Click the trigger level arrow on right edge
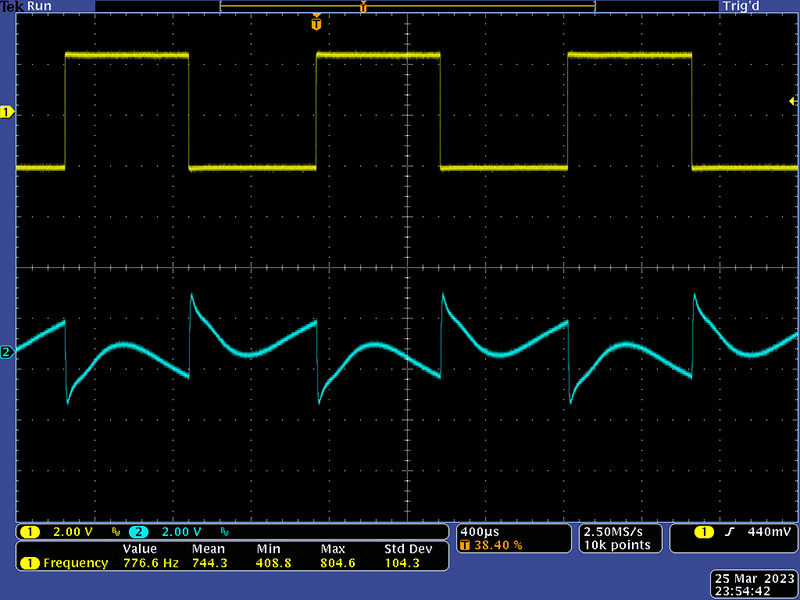Image resolution: width=800 pixels, height=600 pixels. coord(792,102)
